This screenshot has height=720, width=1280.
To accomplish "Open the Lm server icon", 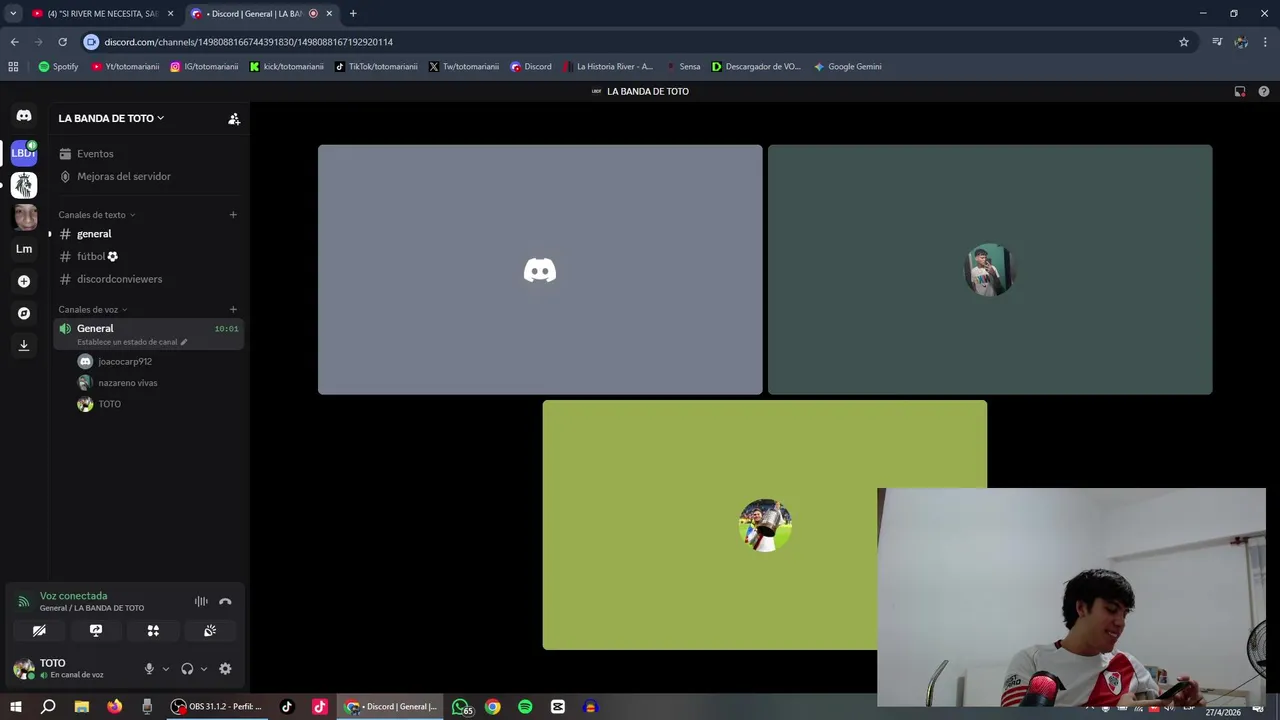I will tap(24, 249).
